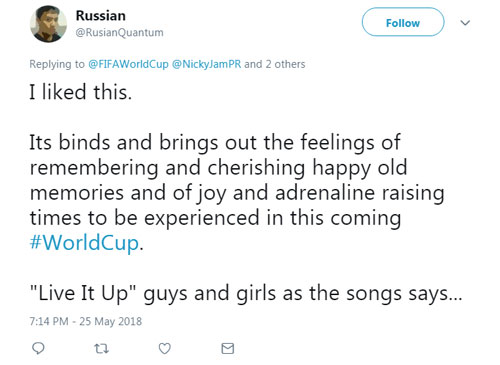Click the display name Russian
This screenshot has width=500, height=365.
(101, 16)
